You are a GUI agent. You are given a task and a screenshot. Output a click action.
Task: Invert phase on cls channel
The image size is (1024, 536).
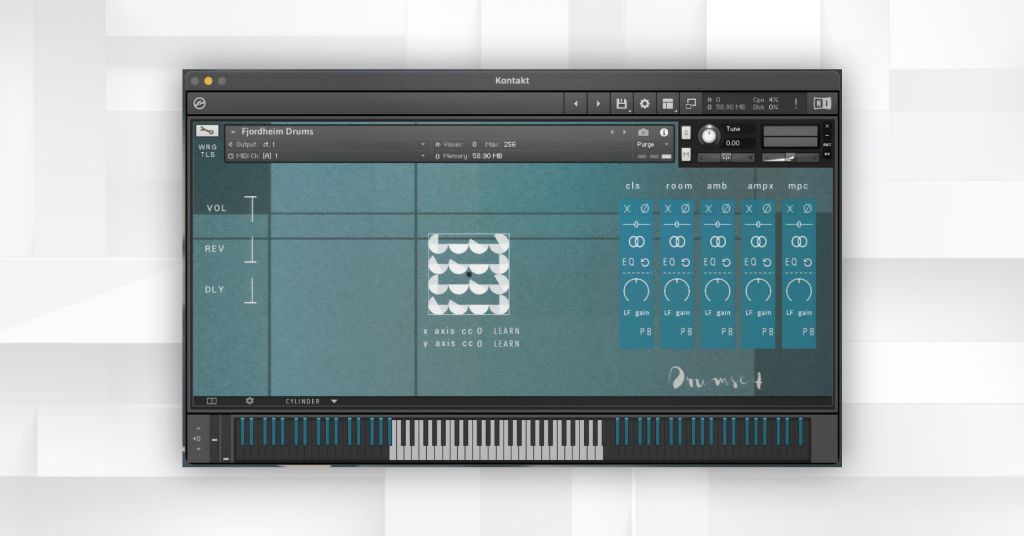645,208
